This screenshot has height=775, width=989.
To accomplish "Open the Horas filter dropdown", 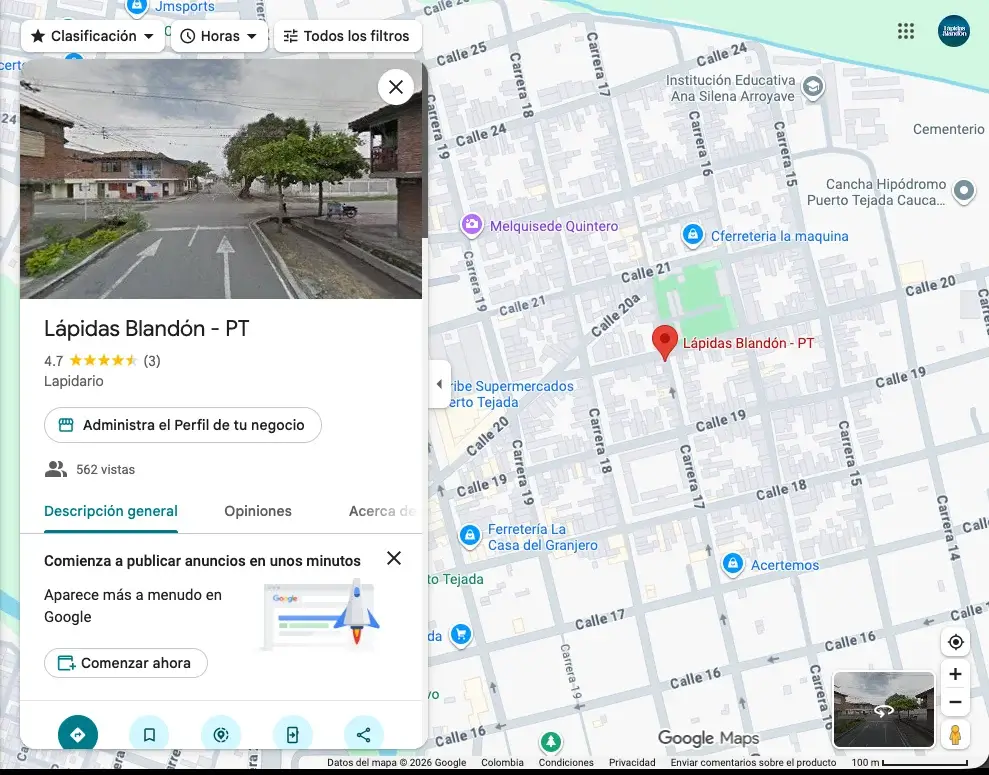I will pos(219,36).
